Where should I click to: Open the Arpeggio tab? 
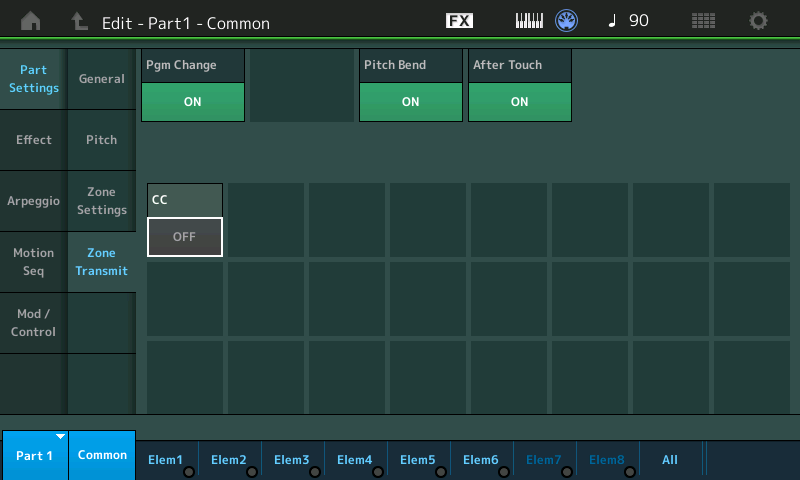(x=34, y=201)
